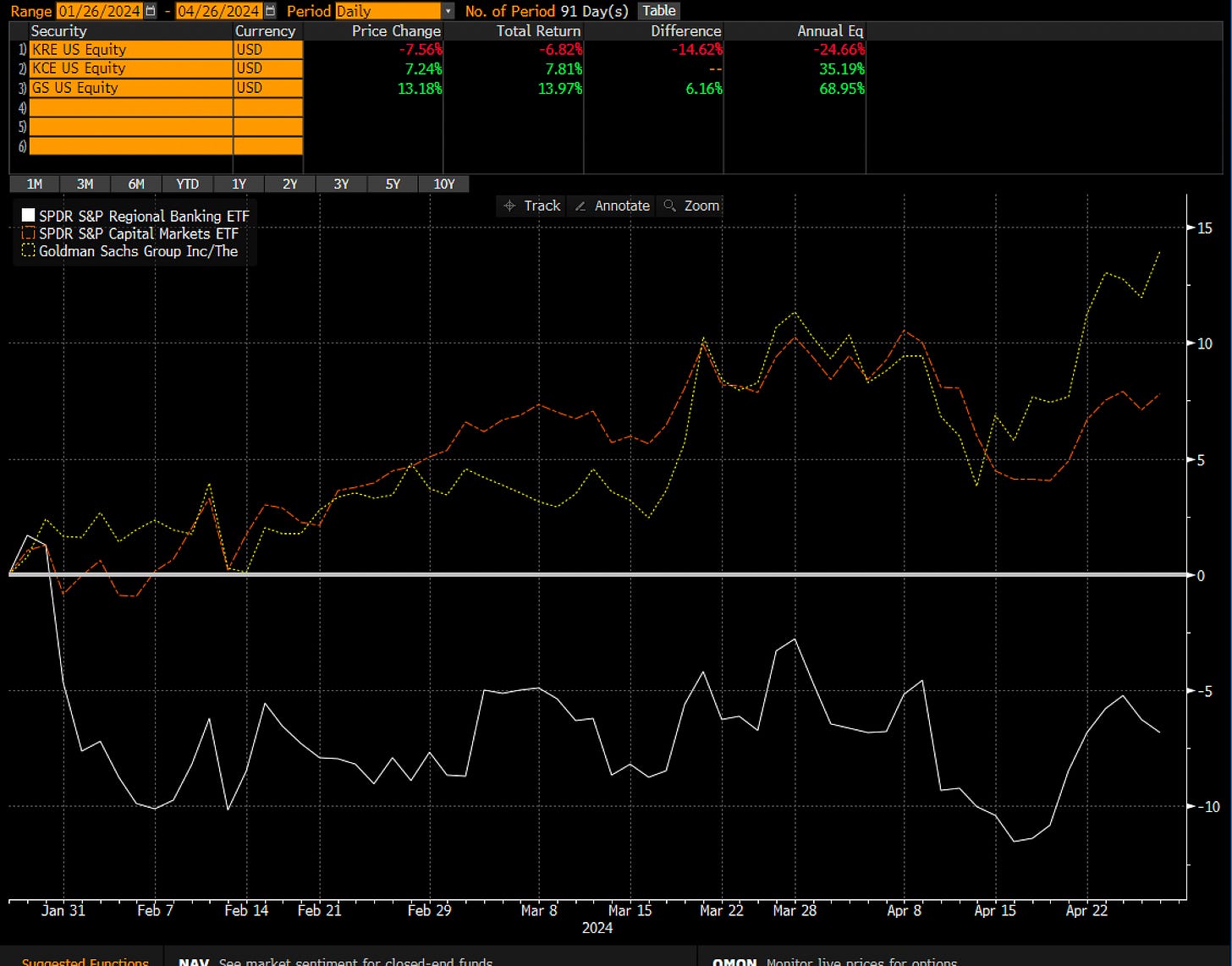Image resolution: width=1232 pixels, height=966 pixels.
Task: Click the 7.24% price change value
Action: (423, 69)
